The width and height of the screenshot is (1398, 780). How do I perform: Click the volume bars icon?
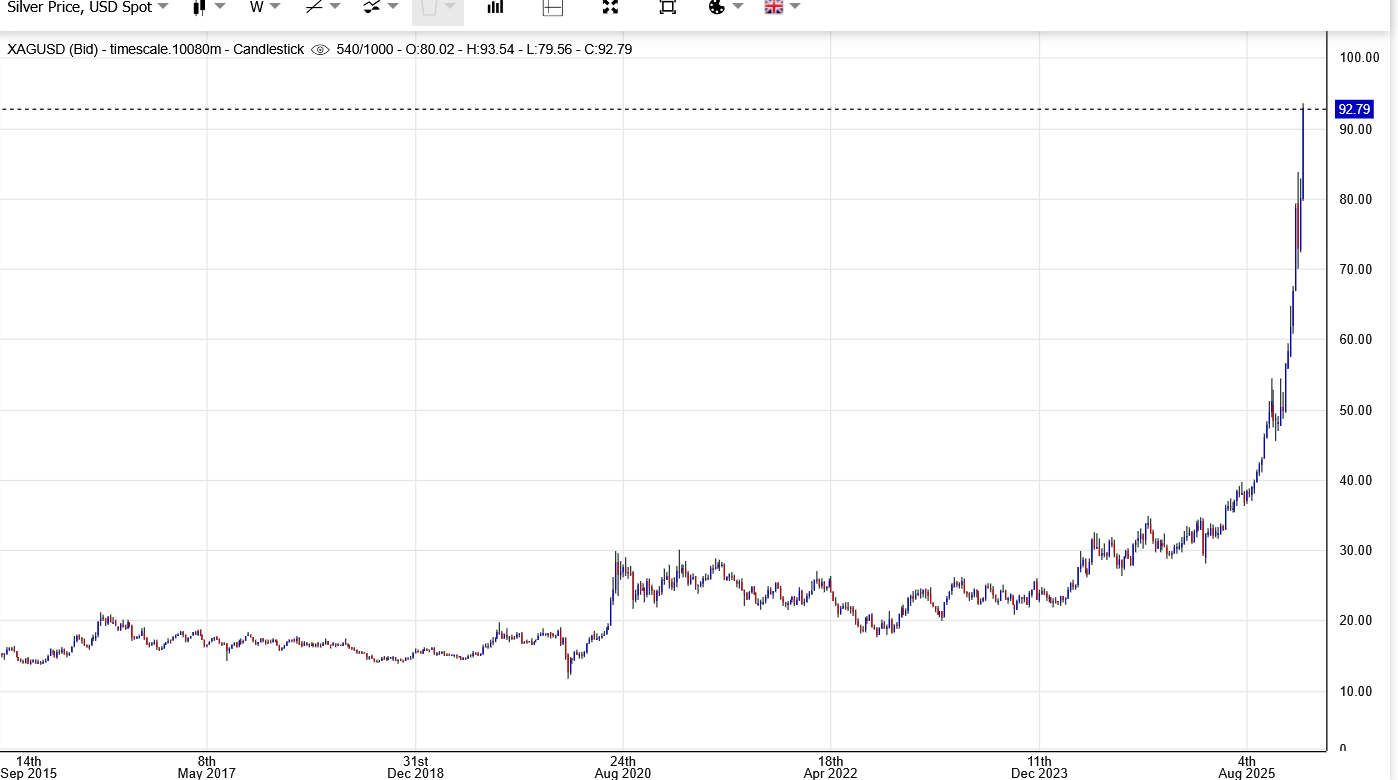pos(495,7)
